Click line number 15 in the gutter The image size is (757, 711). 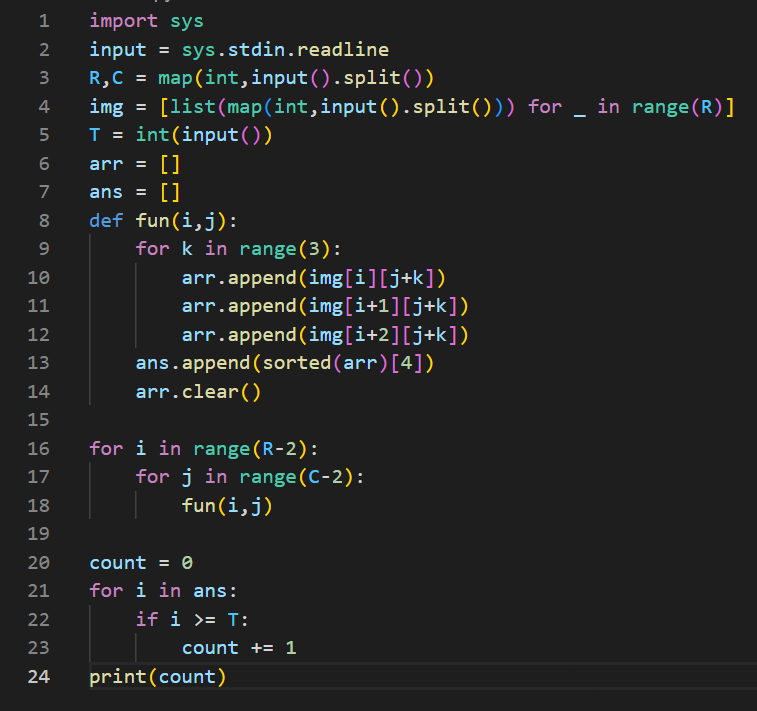39,420
